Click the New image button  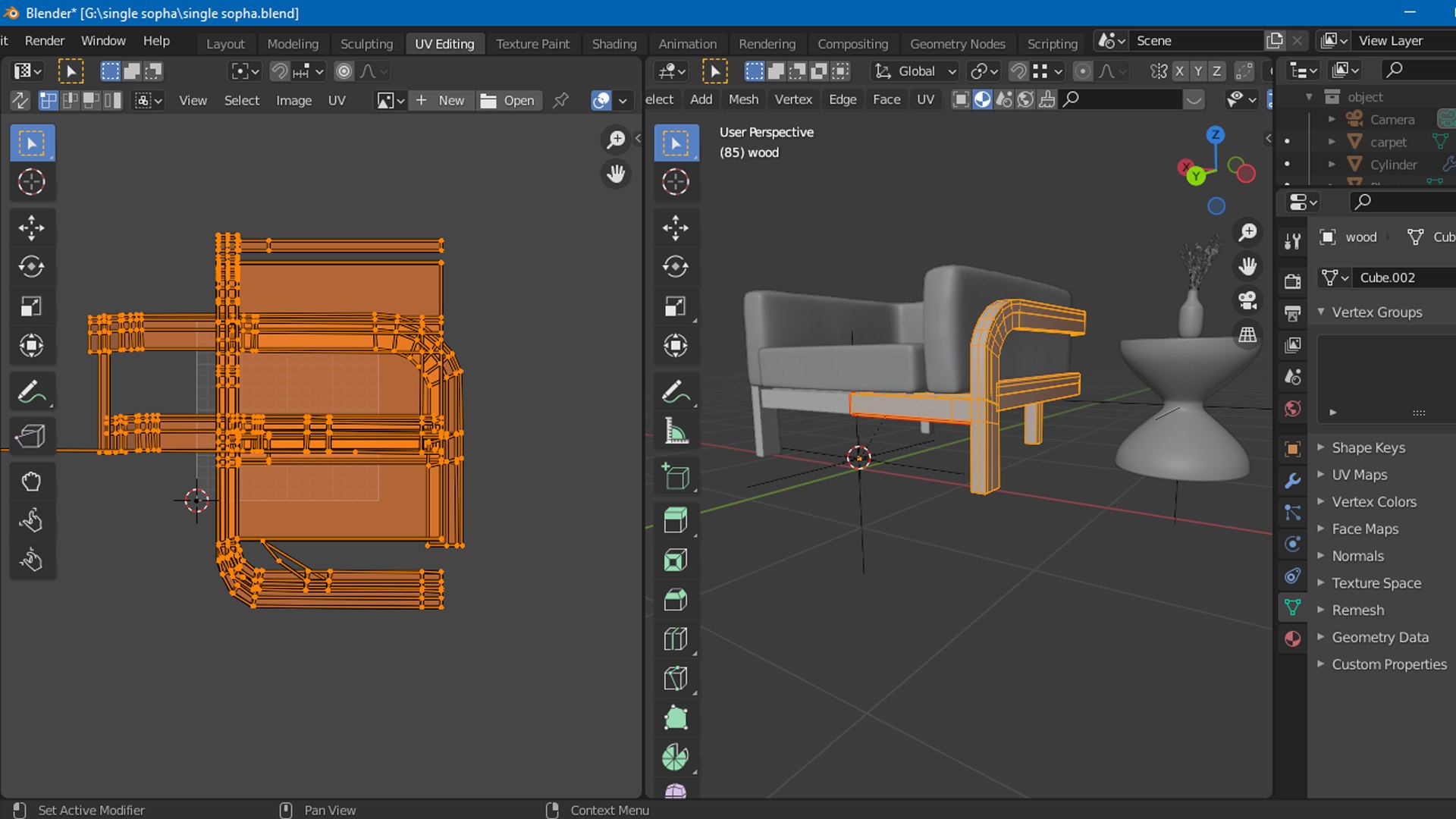(x=441, y=100)
